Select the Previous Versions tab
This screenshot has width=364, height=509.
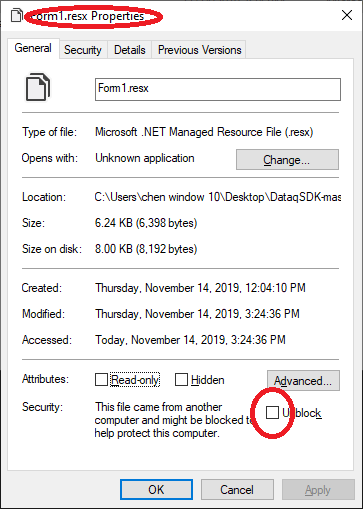(x=199, y=50)
